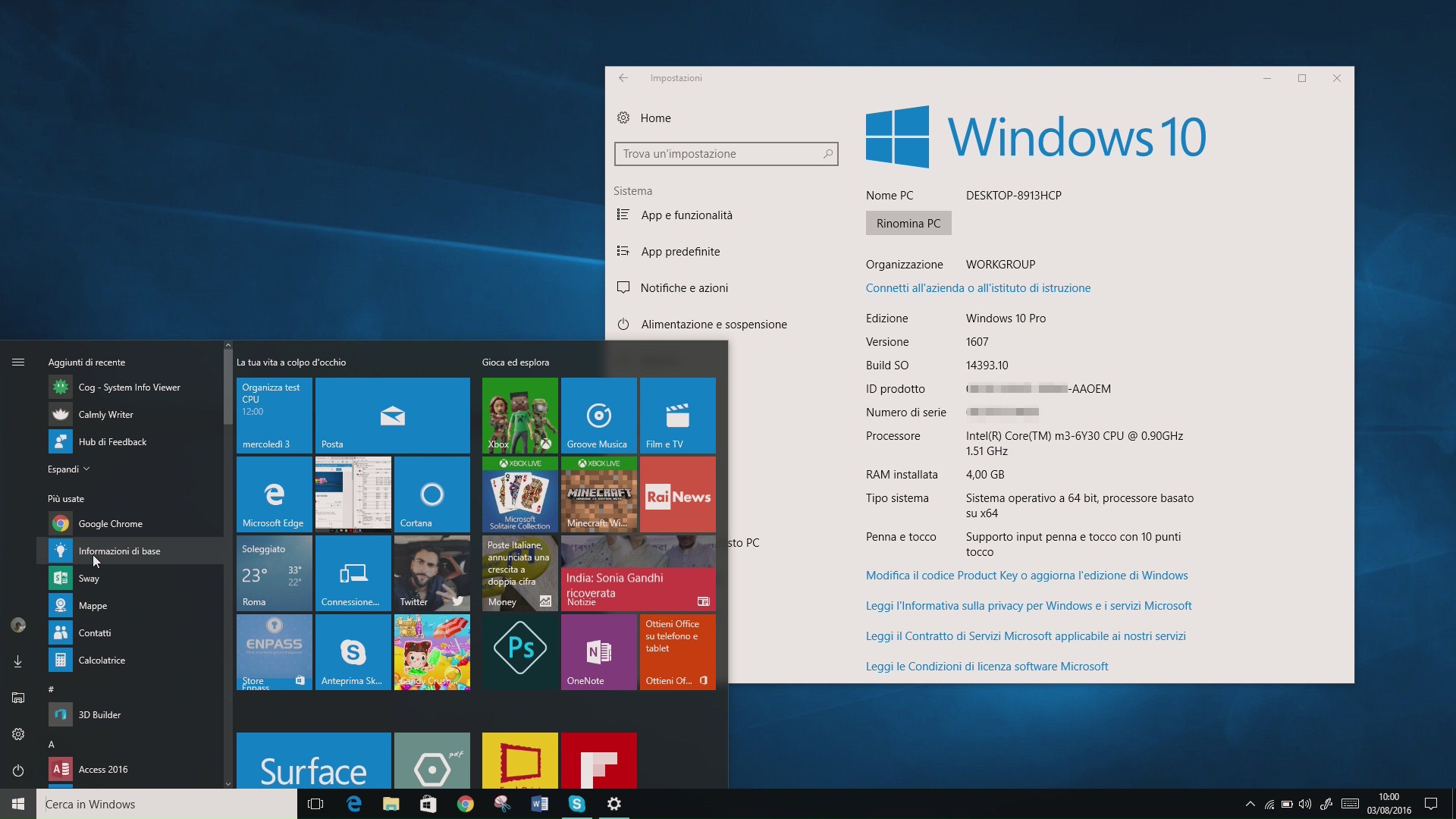Focus the Trova un'impostazione search field

(x=726, y=154)
